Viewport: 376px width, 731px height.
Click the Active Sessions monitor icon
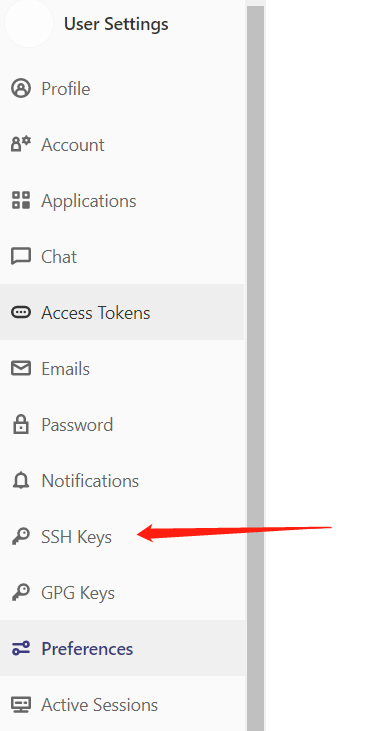[21, 704]
